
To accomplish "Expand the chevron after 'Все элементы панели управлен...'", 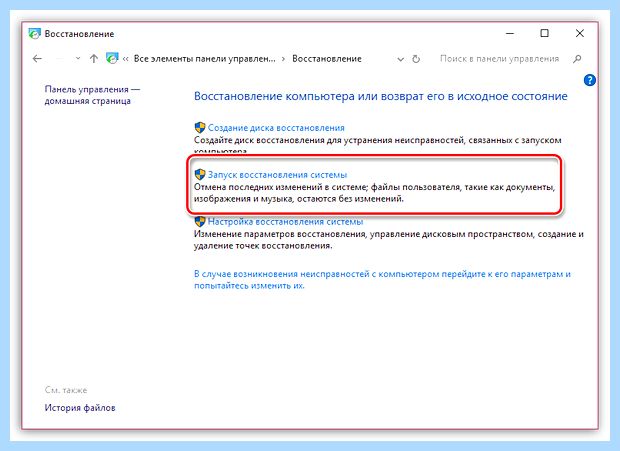I will tap(283, 59).
